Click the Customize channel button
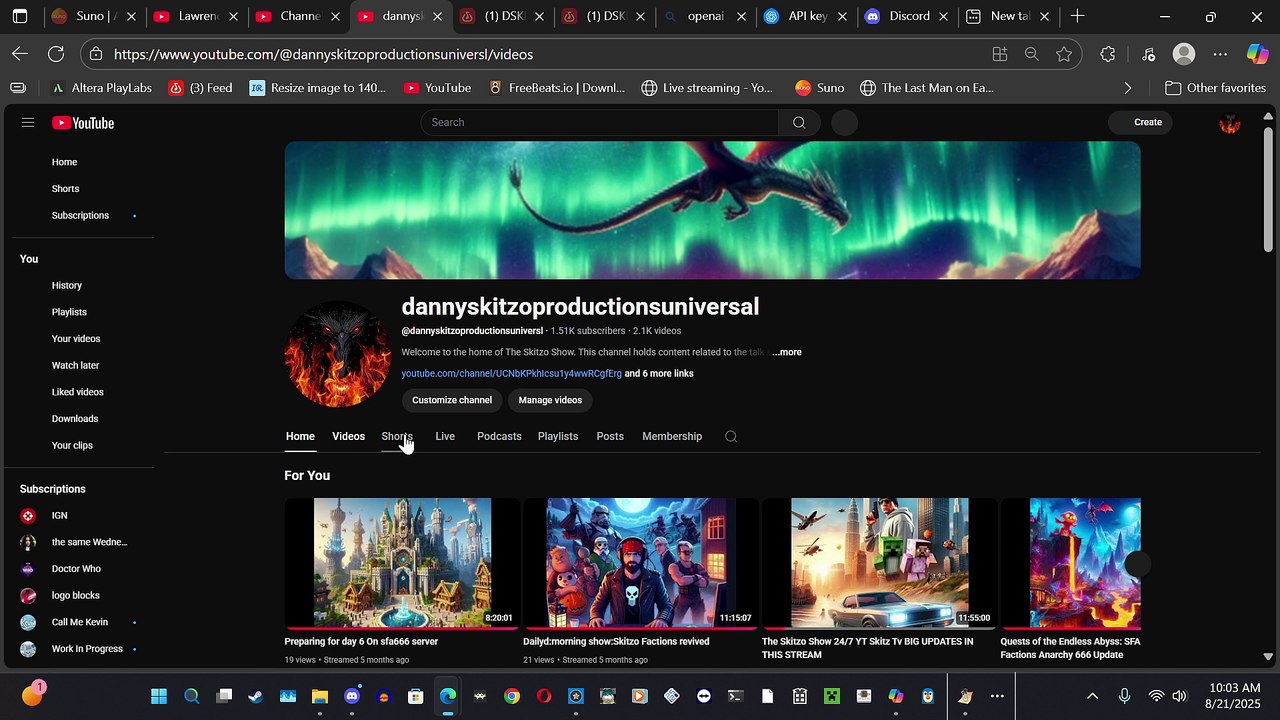 [x=452, y=400]
